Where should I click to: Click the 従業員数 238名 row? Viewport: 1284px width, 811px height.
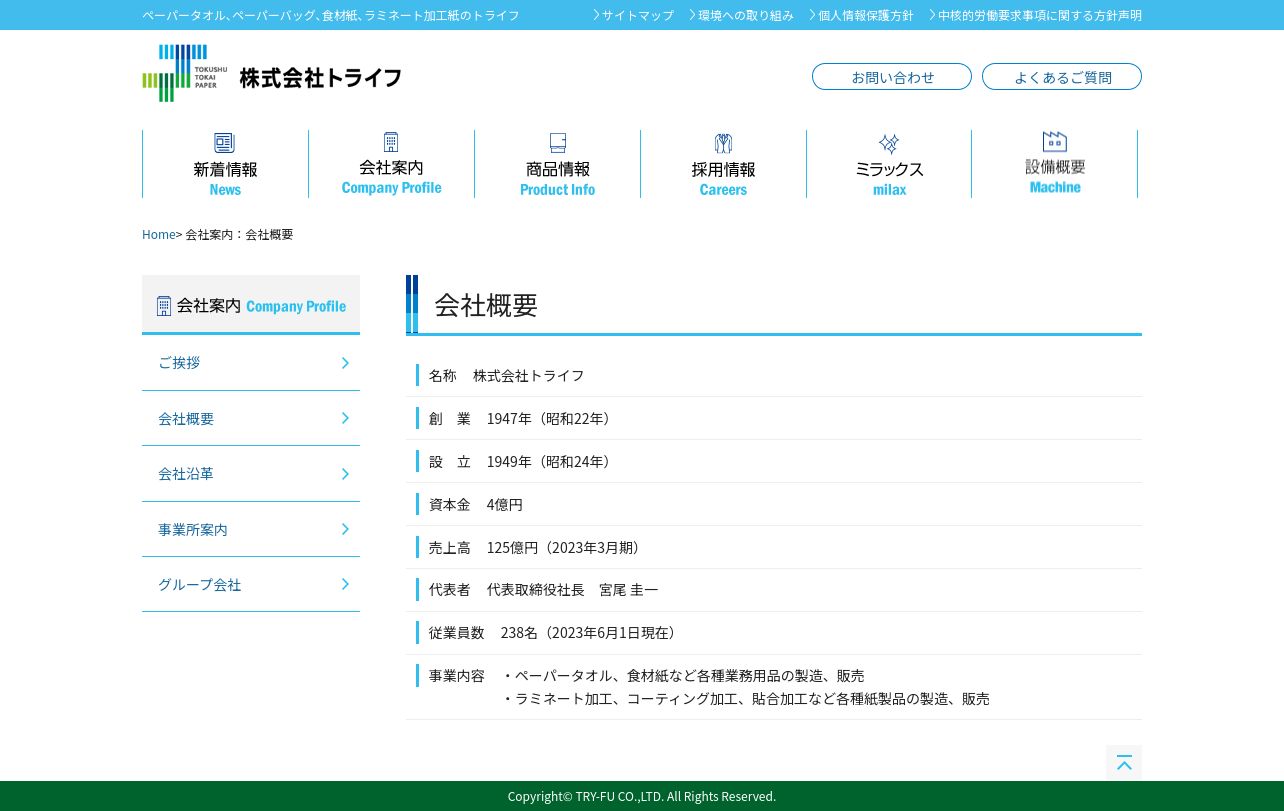point(774,632)
